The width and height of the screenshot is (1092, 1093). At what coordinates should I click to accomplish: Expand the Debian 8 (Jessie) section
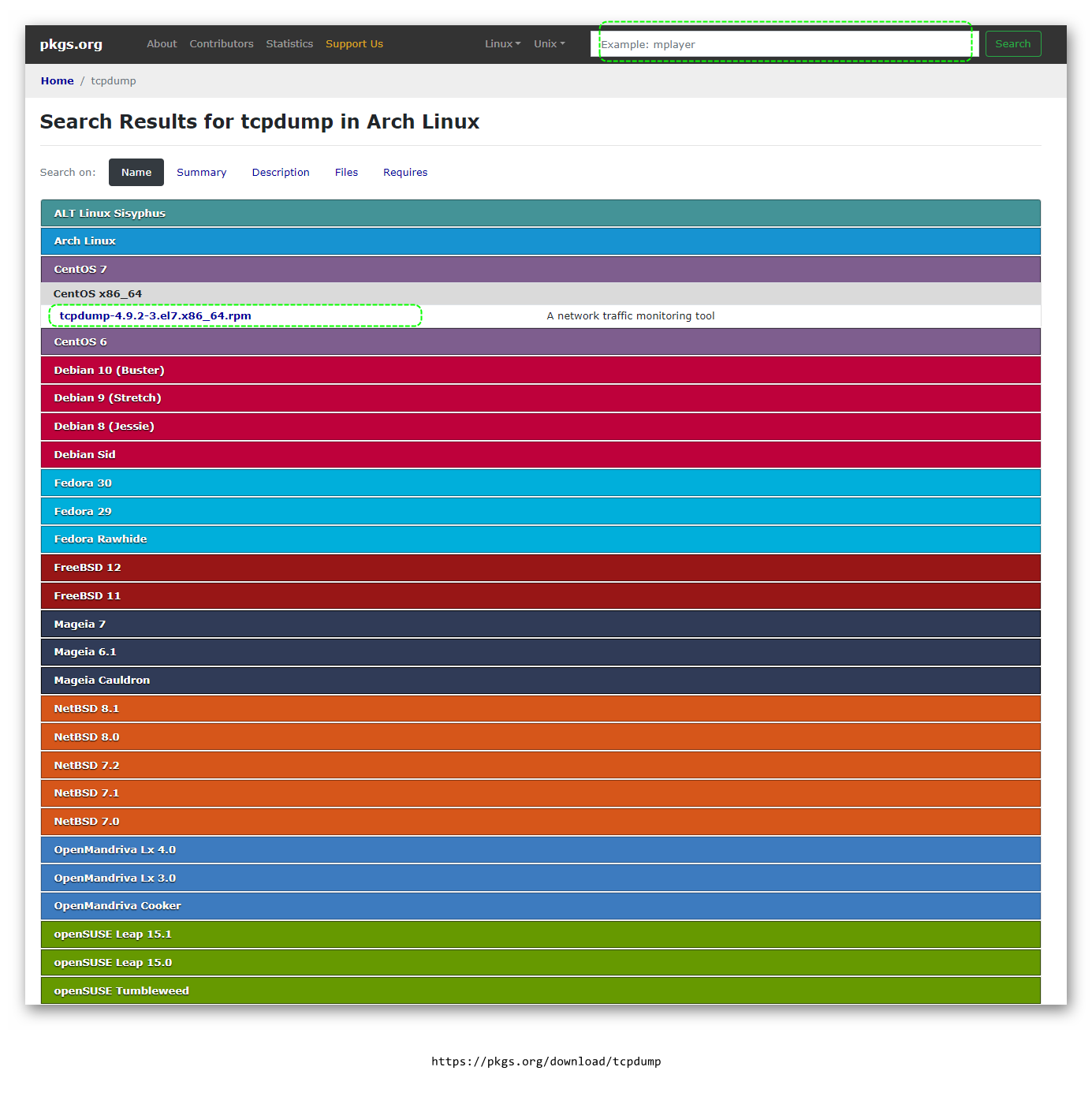pyautogui.click(x=541, y=427)
